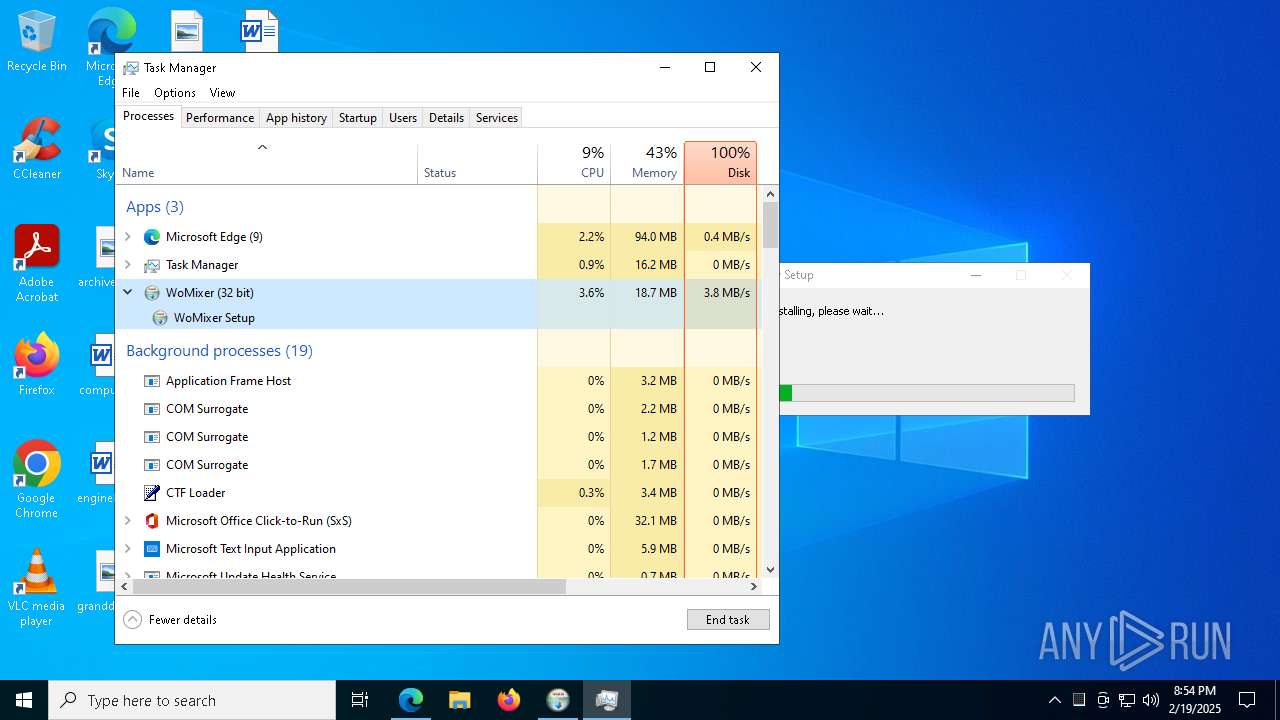Click Microsoft Office Click-to-Run icon
The width and height of the screenshot is (1280, 720).
click(152, 521)
